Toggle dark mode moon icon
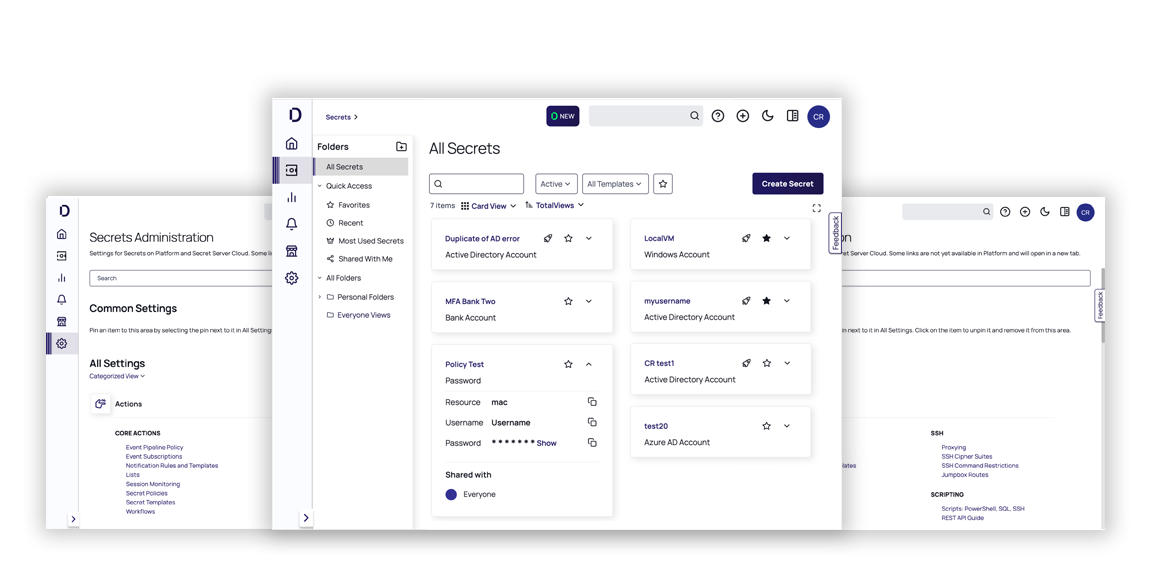The width and height of the screenshot is (1149, 573). coord(767,116)
